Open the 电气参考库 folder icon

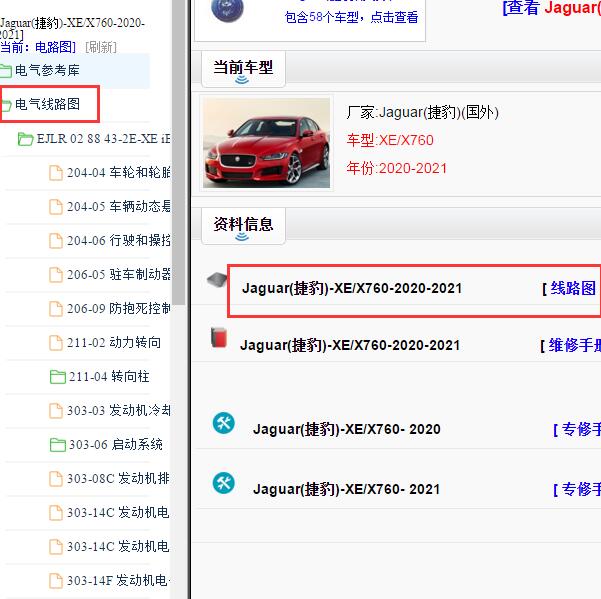pyautogui.click(x=6, y=71)
